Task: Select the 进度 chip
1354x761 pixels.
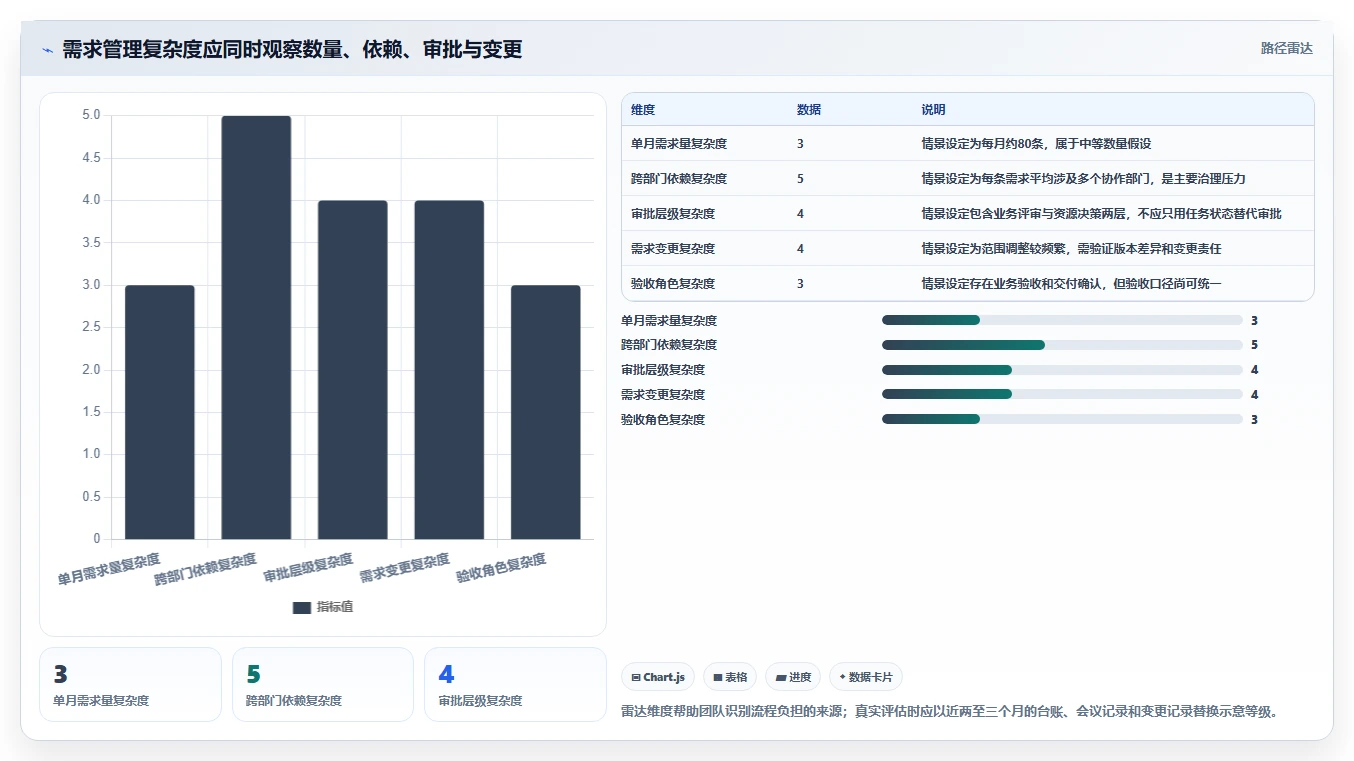Action: [x=793, y=677]
